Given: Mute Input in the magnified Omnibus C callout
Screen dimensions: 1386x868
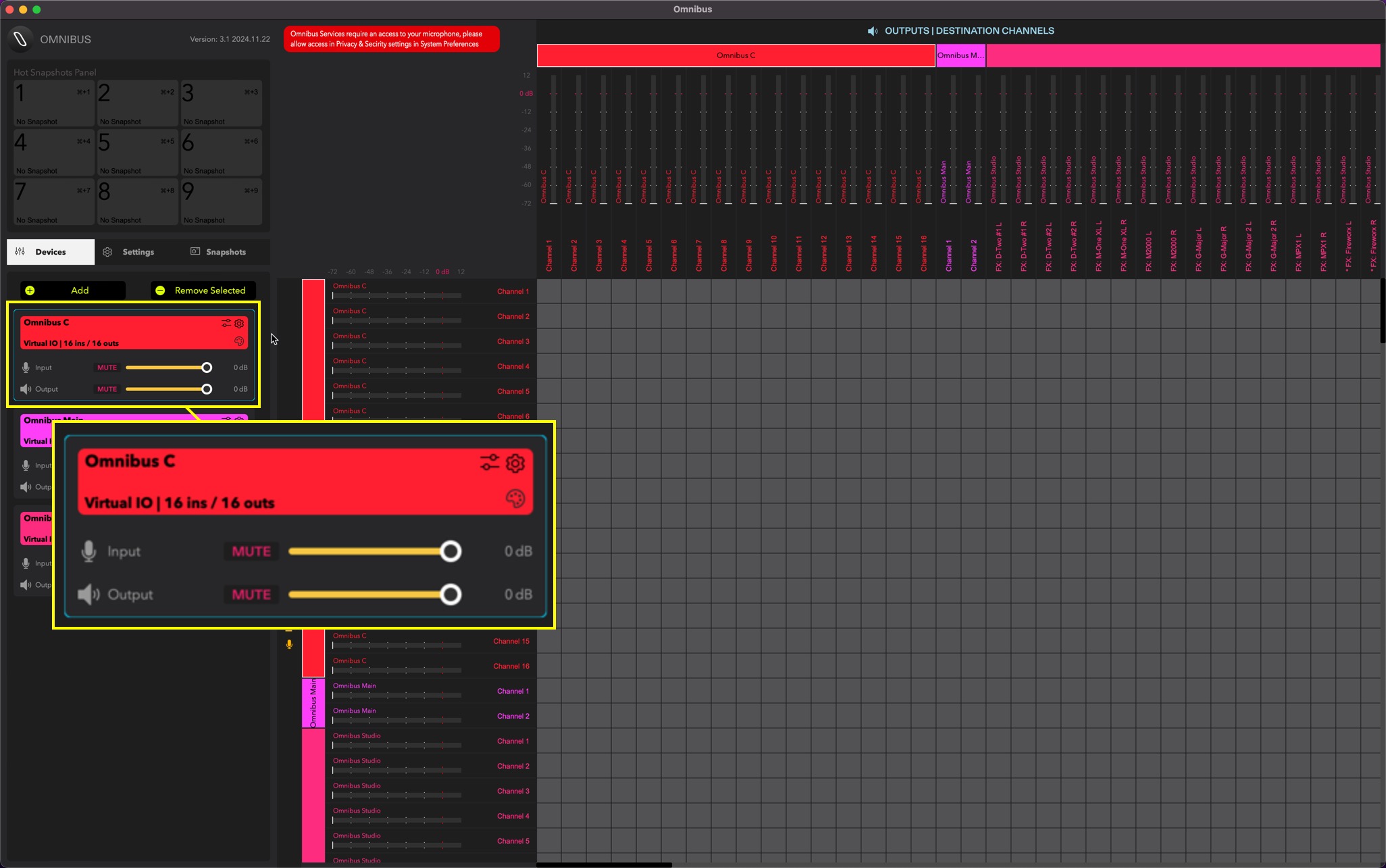Looking at the screenshot, I should coord(251,552).
